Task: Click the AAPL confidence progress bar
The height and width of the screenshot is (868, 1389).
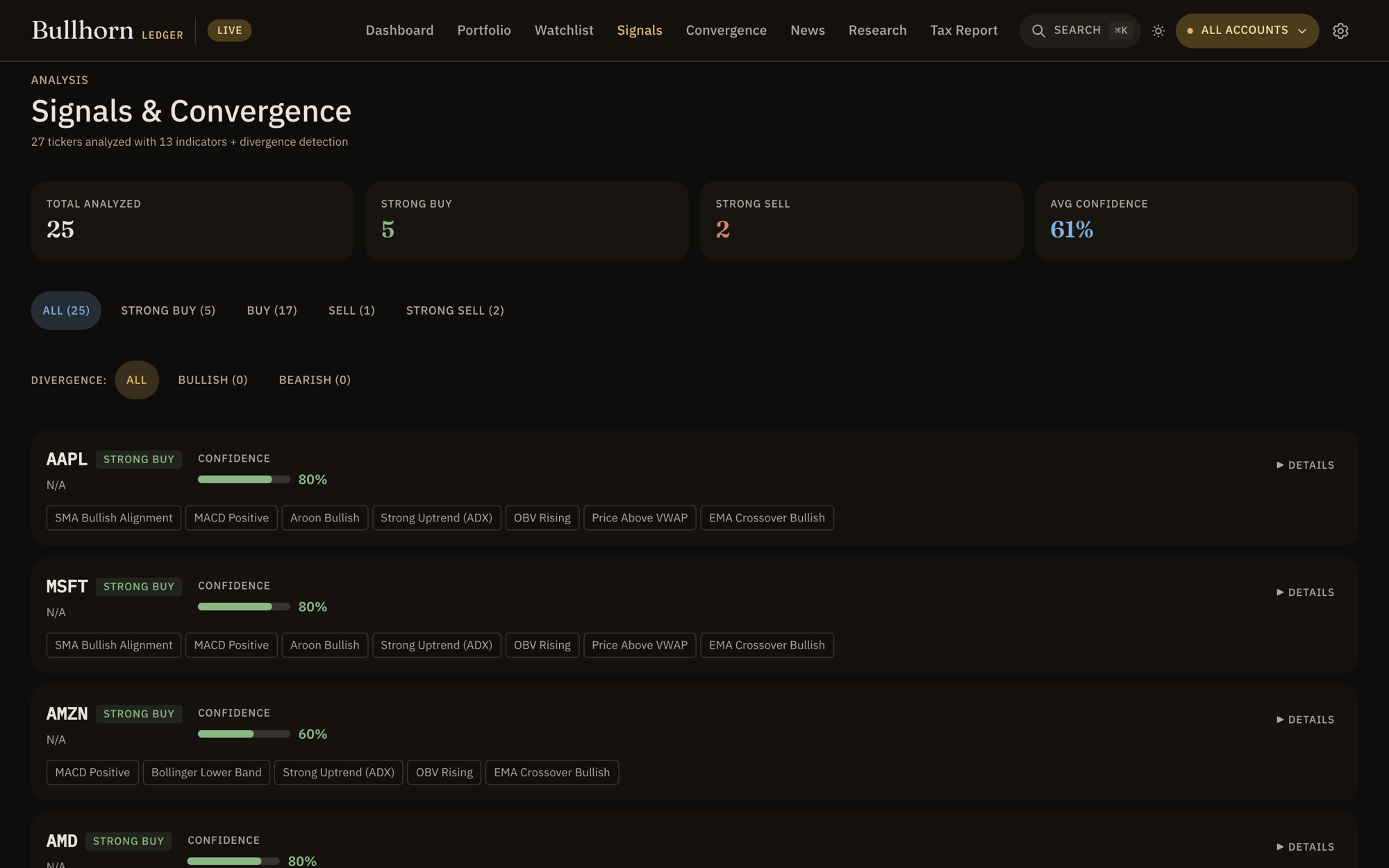Action: pyautogui.click(x=244, y=479)
